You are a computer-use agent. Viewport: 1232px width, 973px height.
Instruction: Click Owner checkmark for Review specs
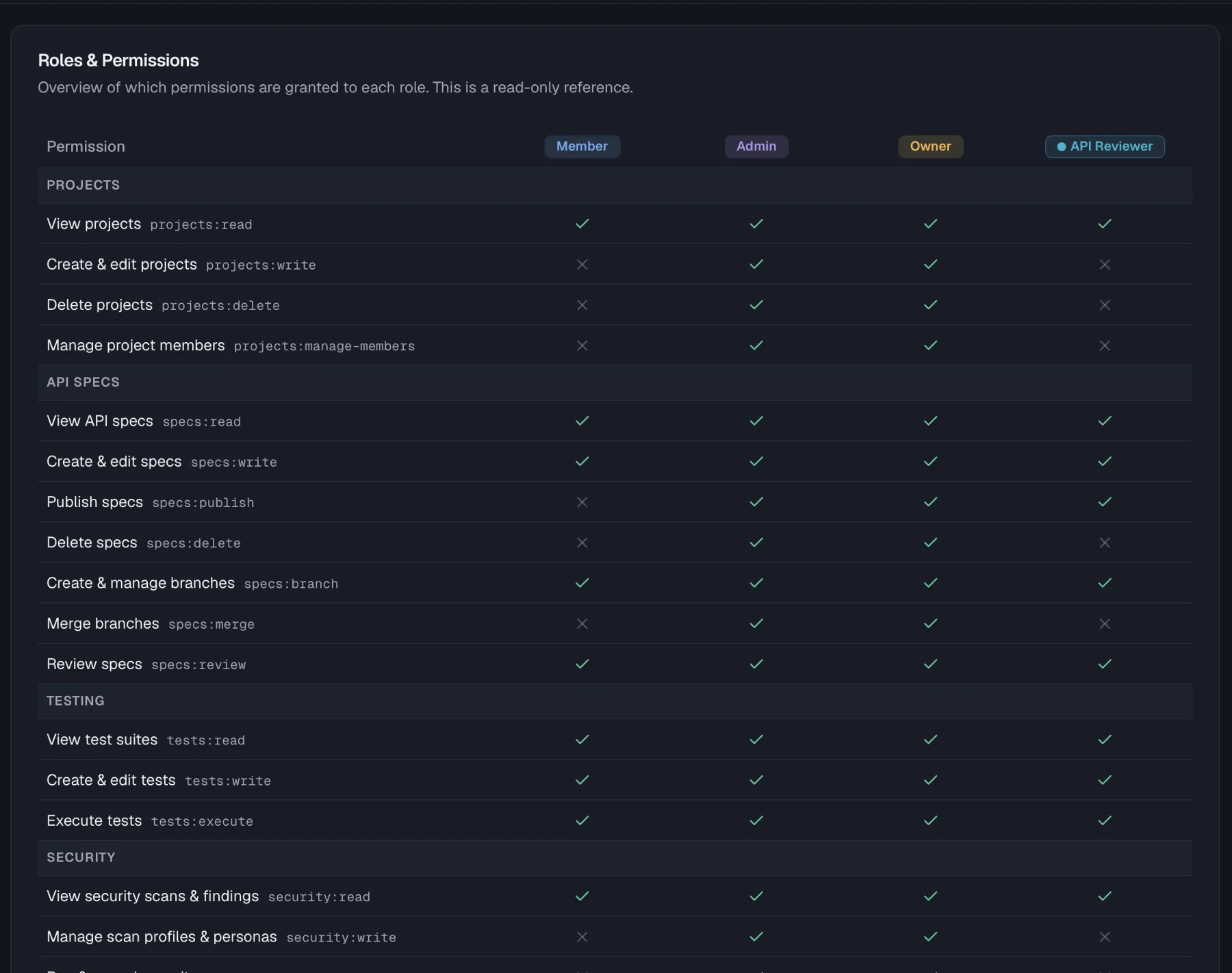[930, 664]
